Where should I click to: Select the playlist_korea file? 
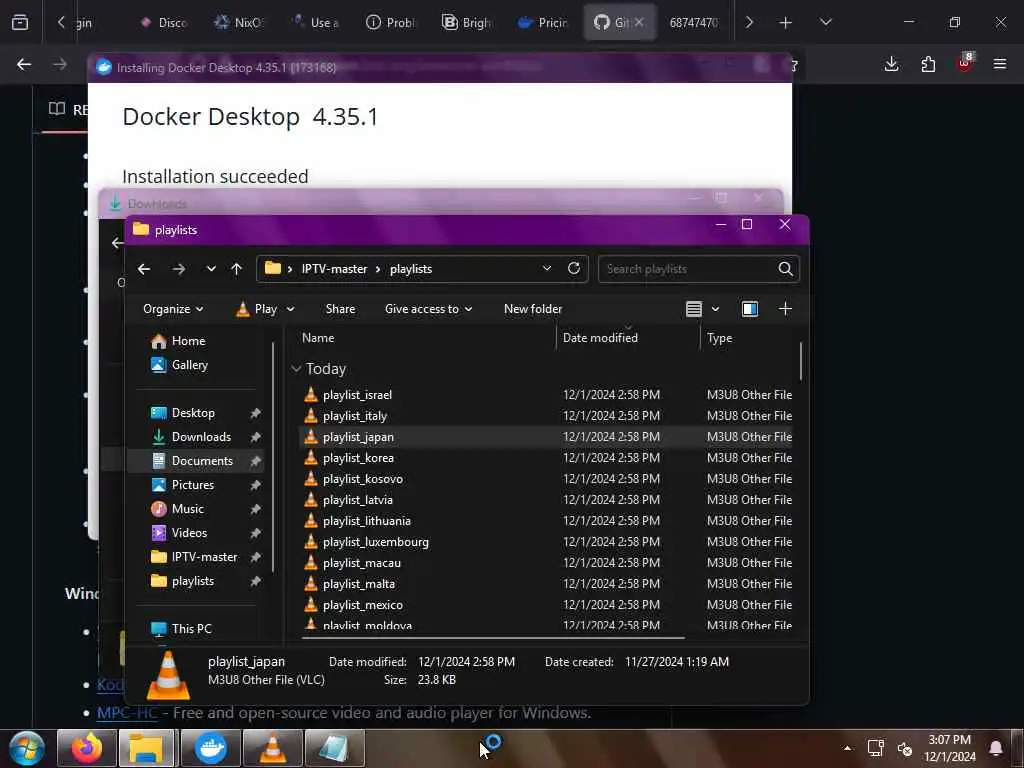point(358,458)
